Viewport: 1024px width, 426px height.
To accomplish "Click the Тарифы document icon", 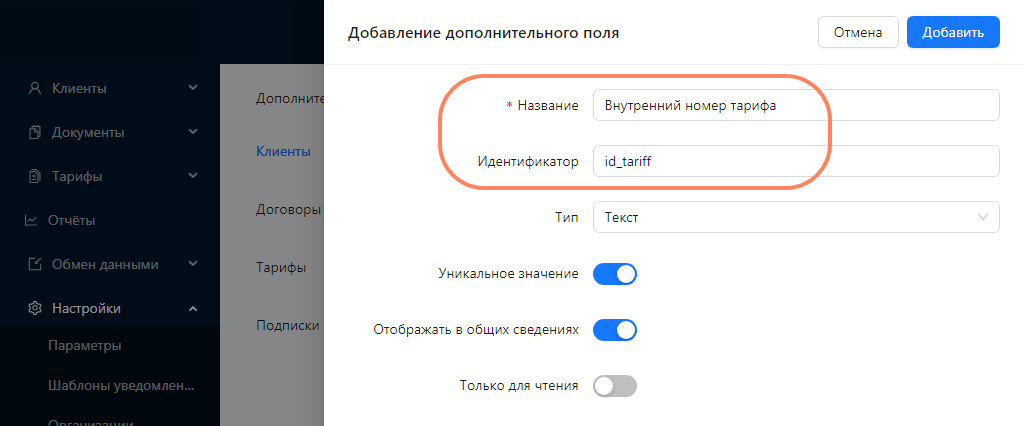I will 35,176.
